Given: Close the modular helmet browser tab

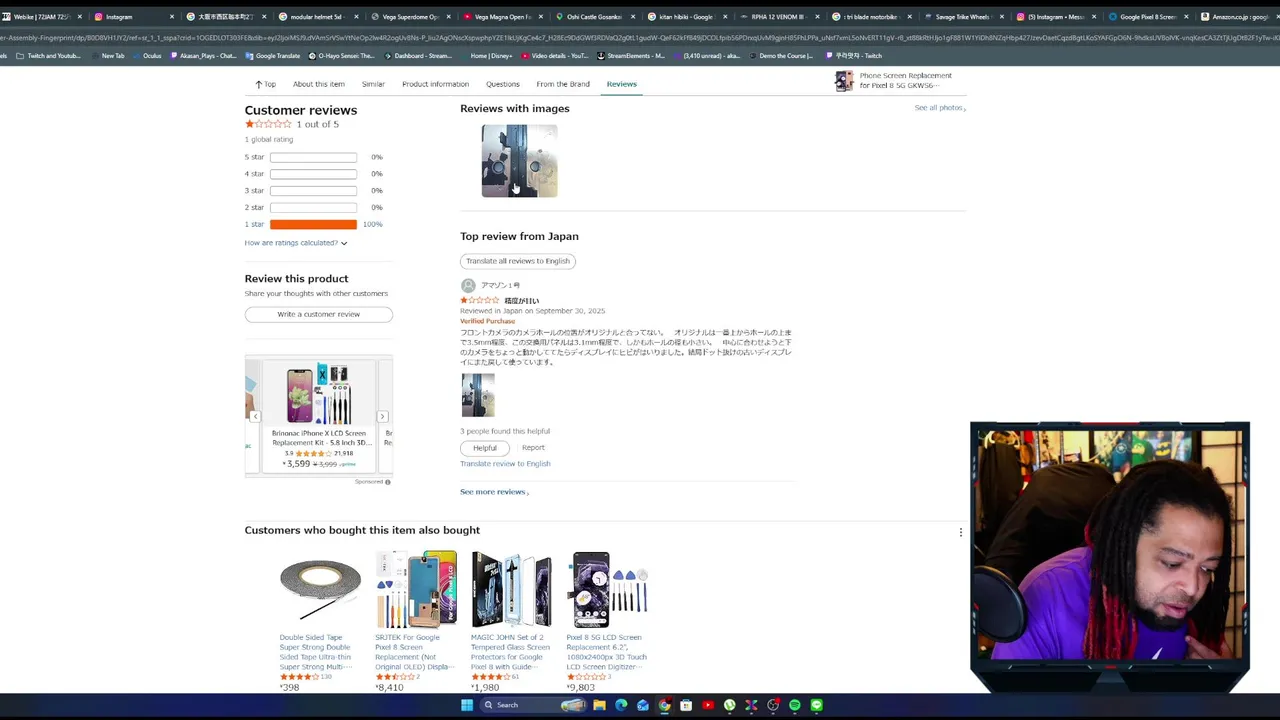Looking at the screenshot, I should (x=357, y=17).
